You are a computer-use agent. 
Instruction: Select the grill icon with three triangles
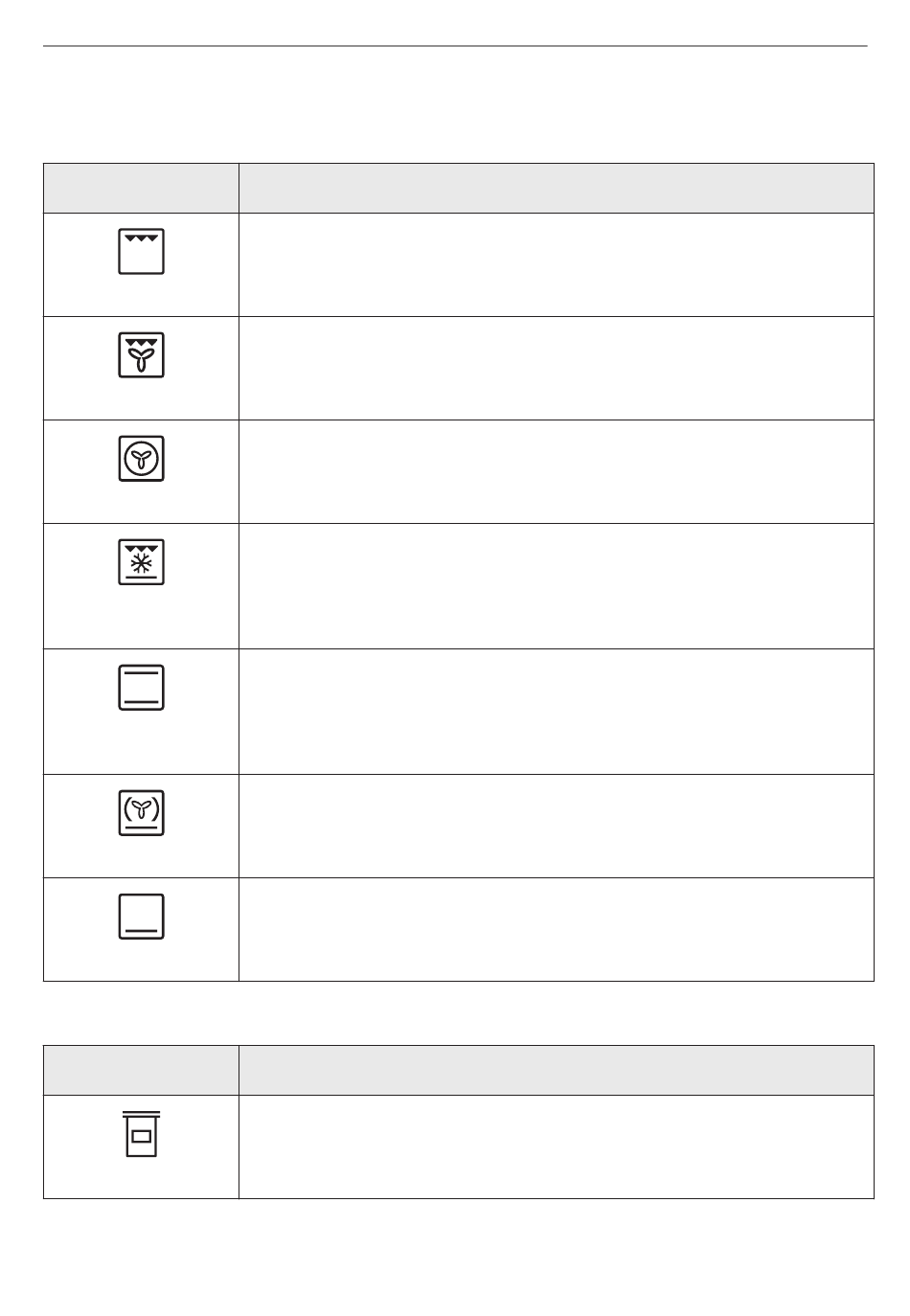142,251
